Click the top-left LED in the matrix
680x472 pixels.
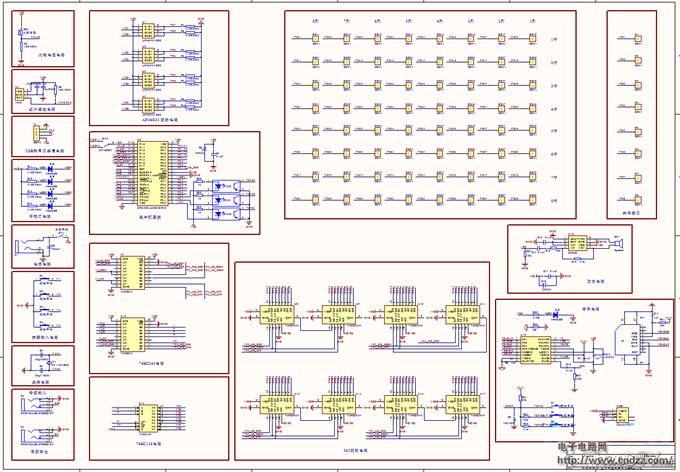(316, 39)
